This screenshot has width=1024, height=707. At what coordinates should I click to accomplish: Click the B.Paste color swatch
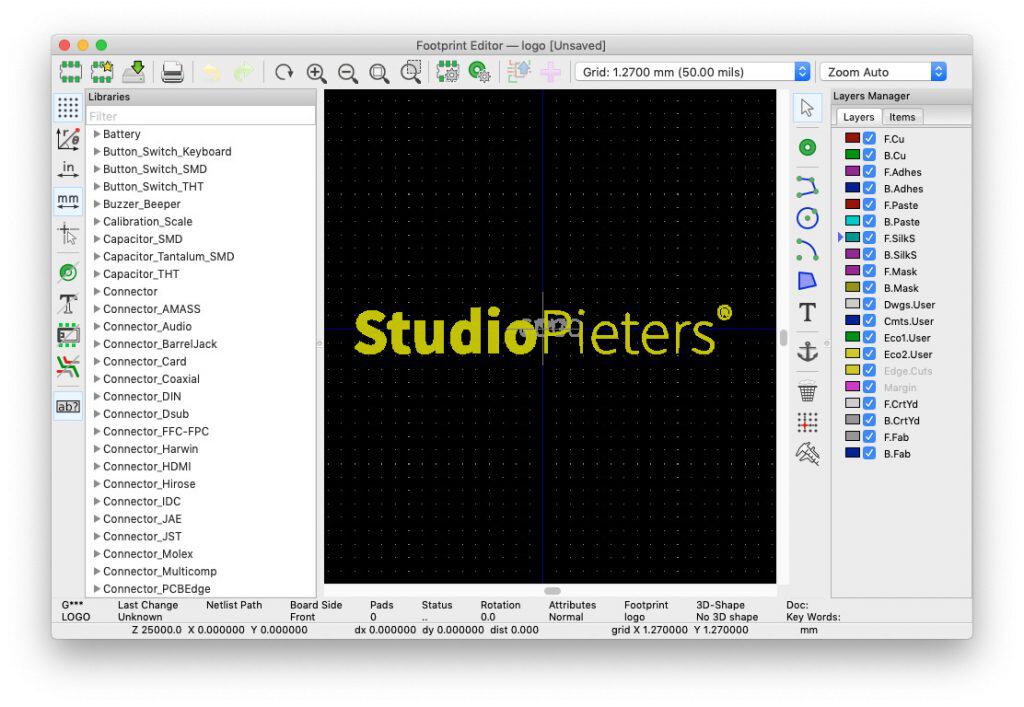point(852,221)
